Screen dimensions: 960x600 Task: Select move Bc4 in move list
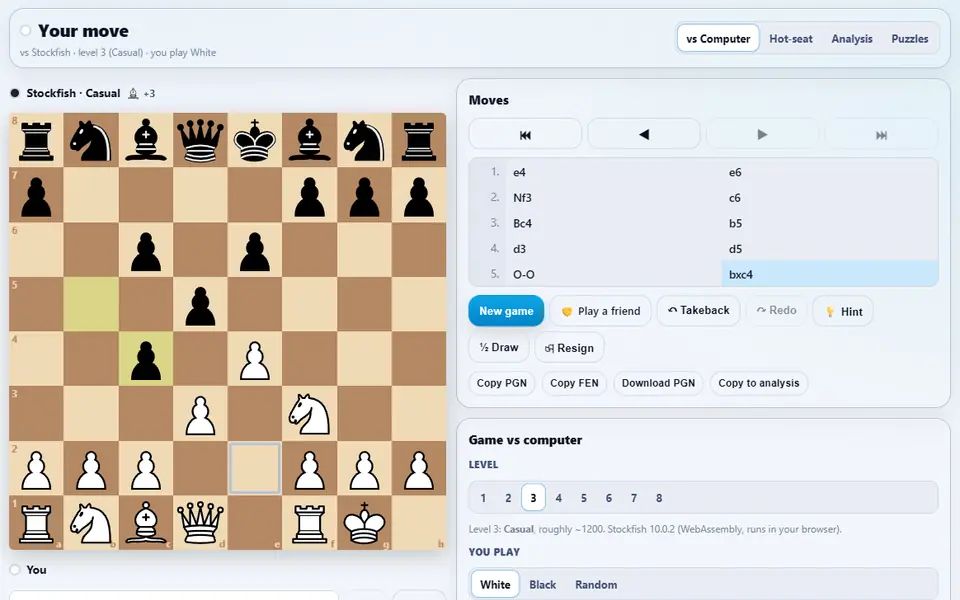tap(614, 223)
